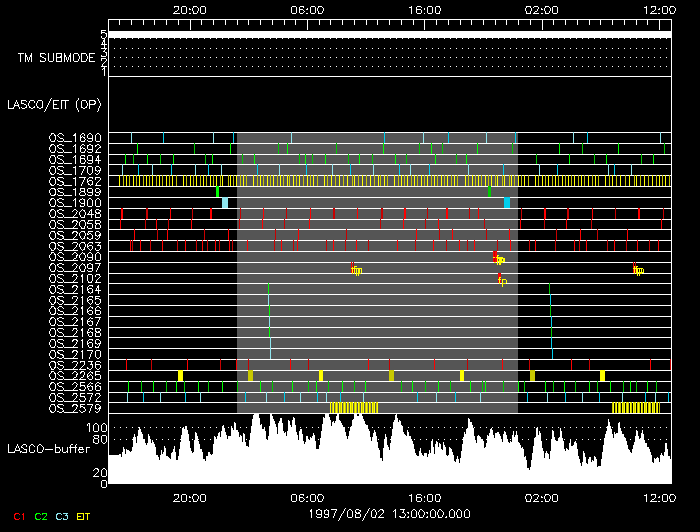Select the fp marker on OS_2090 row

[x=500, y=260]
